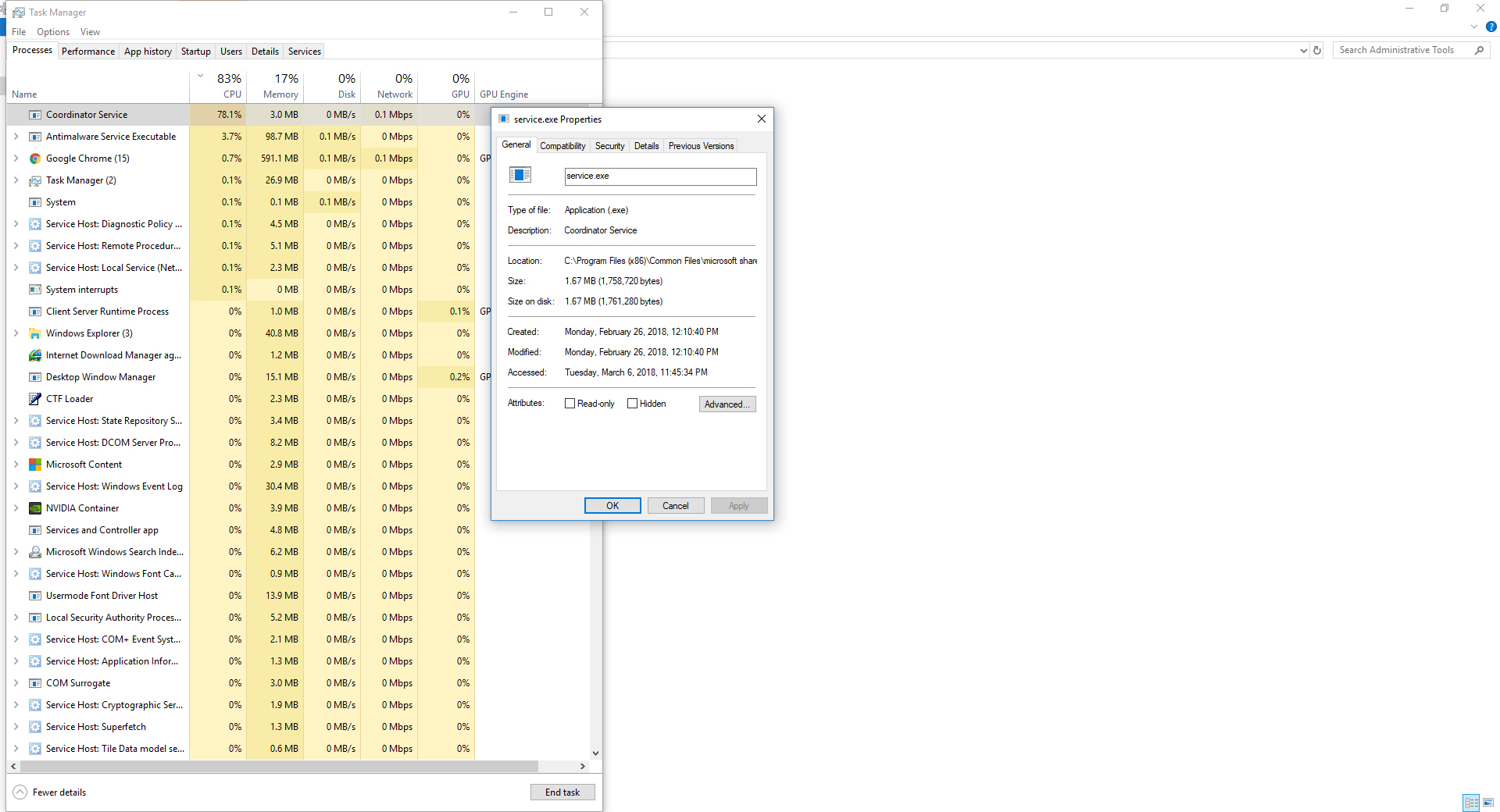Viewport: 1500px width, 812px height.
Task: Click the Coordinator Service process icon
Action: coord(35,115)
